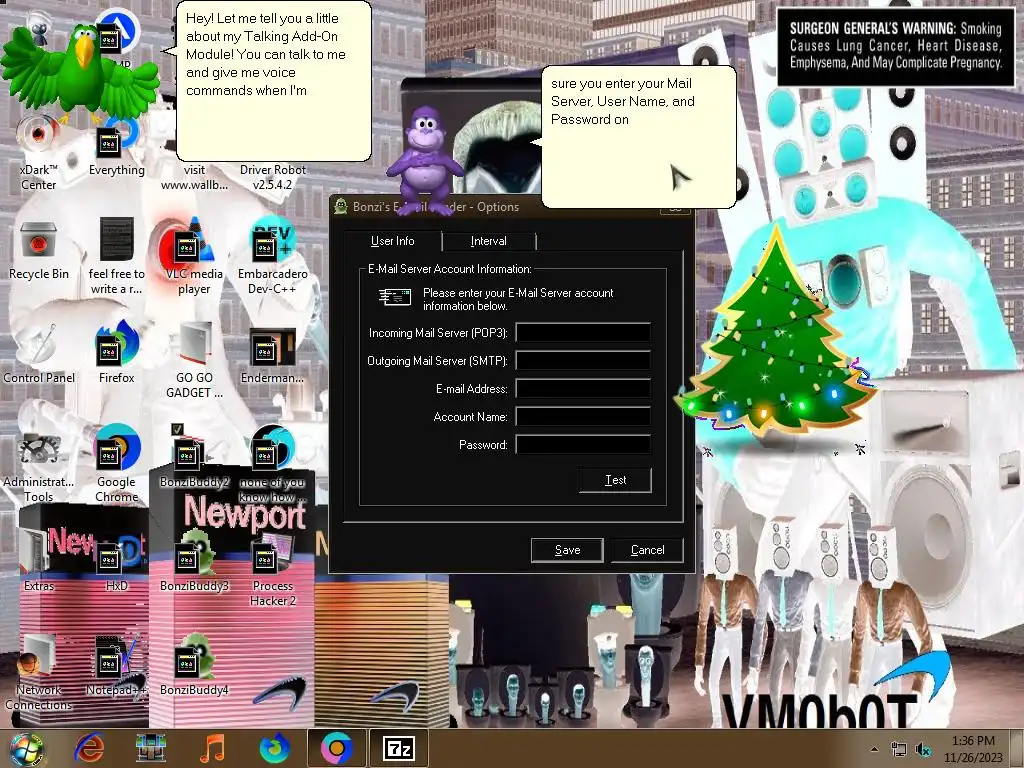Select the User Info tab
This screenshot has height=768, width=1024.
(392, 241)
